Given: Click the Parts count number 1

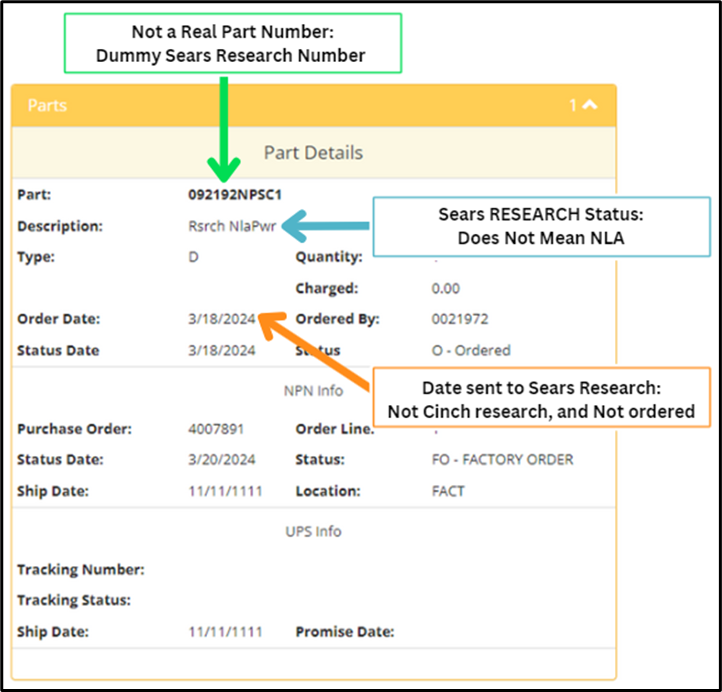Looking at the screenshot, I should tap(573, 105).
